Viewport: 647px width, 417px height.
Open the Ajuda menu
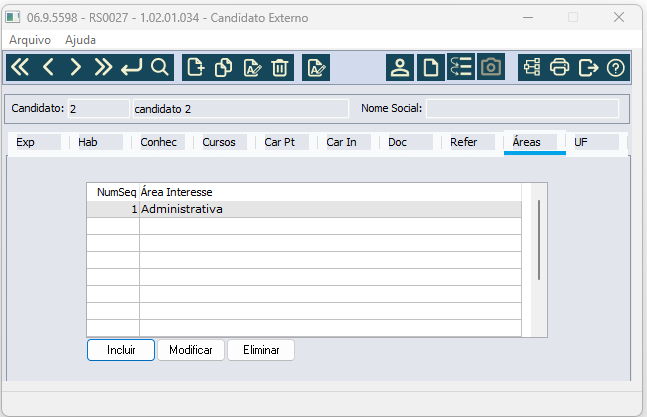(80, 40)
